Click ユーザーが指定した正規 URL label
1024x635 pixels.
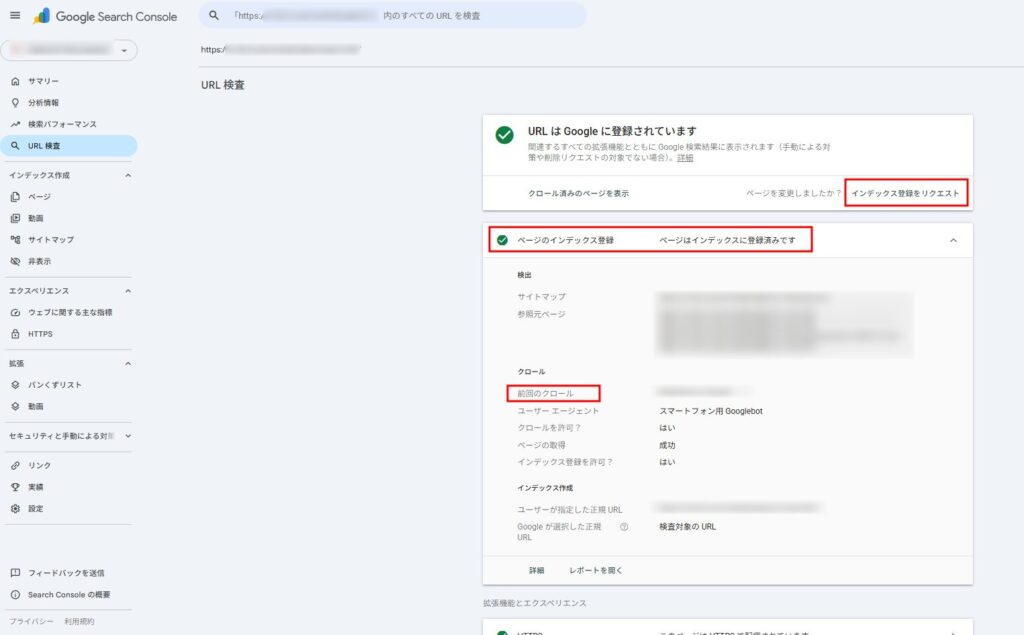[x=569, y=510]
